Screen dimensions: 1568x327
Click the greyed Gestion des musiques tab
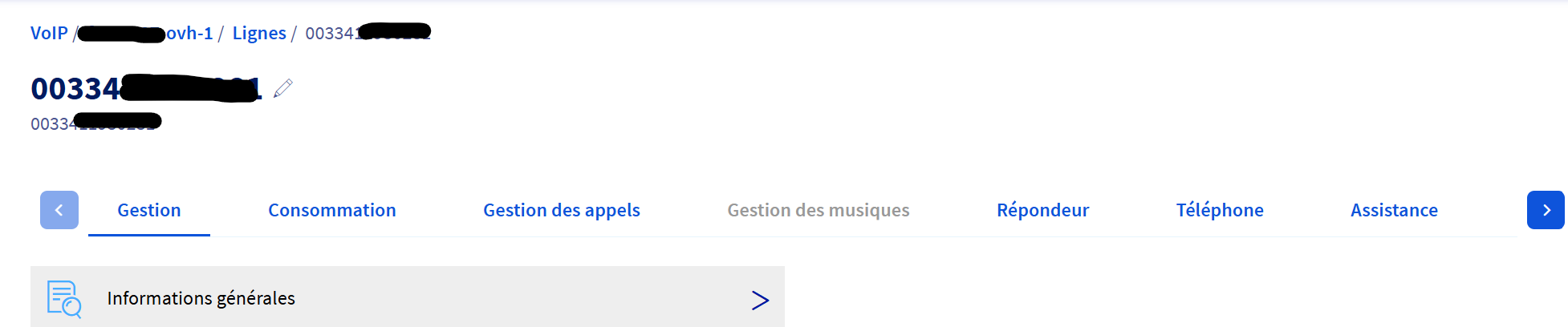pos(818,210)
